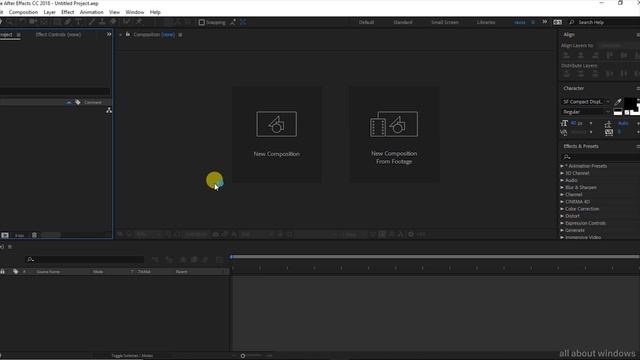
Task: Click New Composition From Footage
Action: coord(394,134)
